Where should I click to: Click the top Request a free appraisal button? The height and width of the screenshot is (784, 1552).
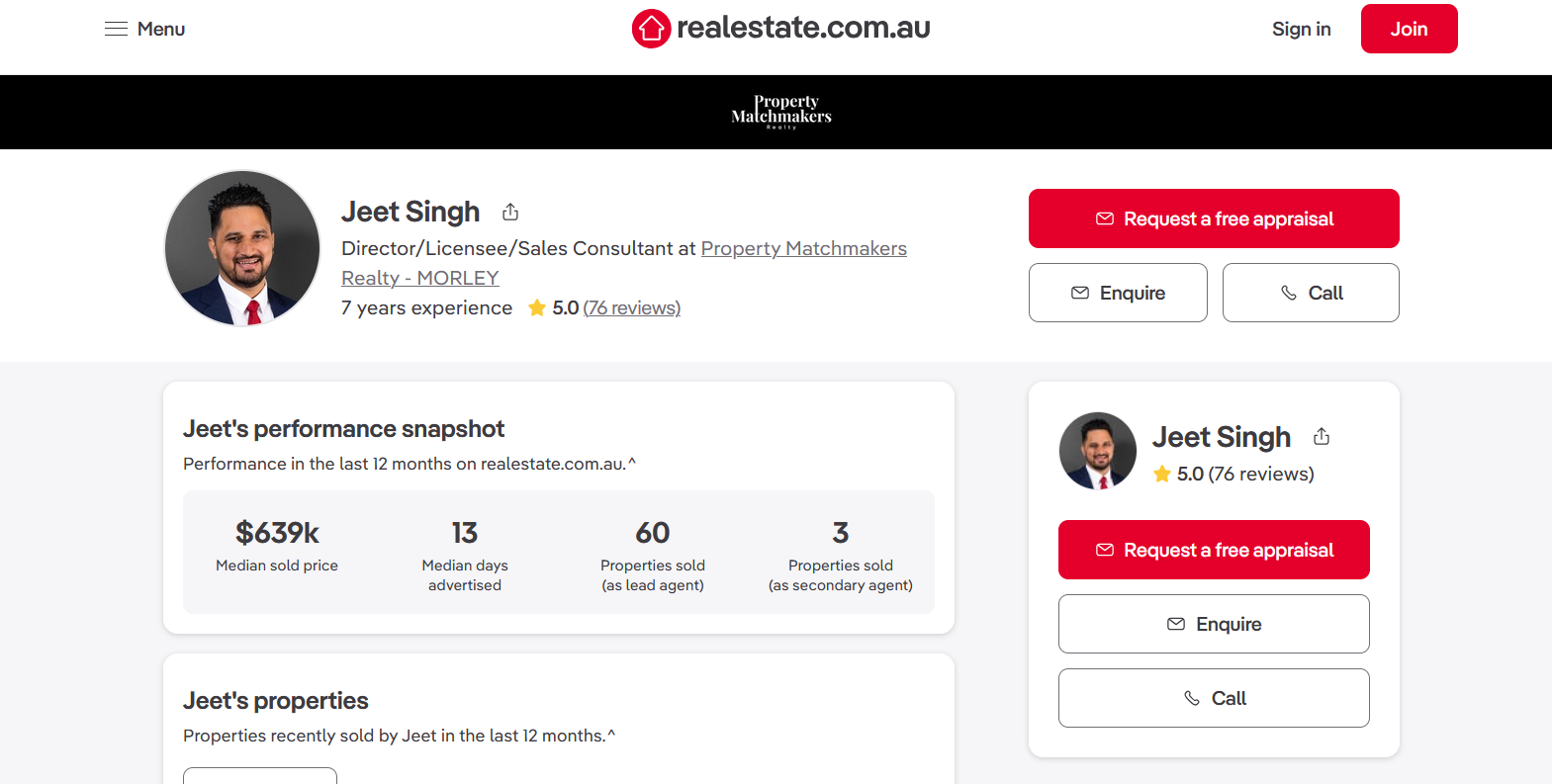[x=1214, y=218]
